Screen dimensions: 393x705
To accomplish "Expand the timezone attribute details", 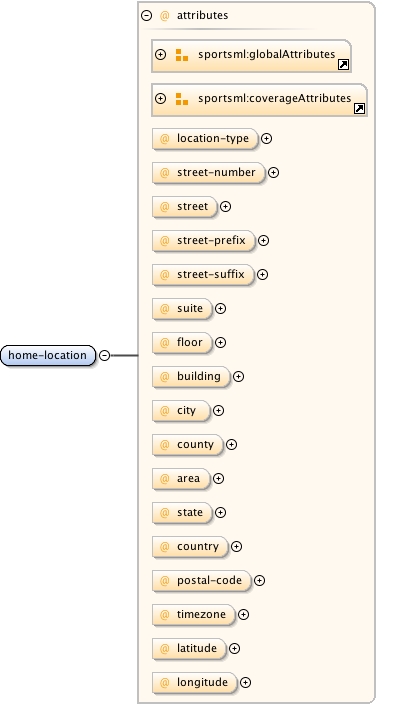I will click(243, 615).
